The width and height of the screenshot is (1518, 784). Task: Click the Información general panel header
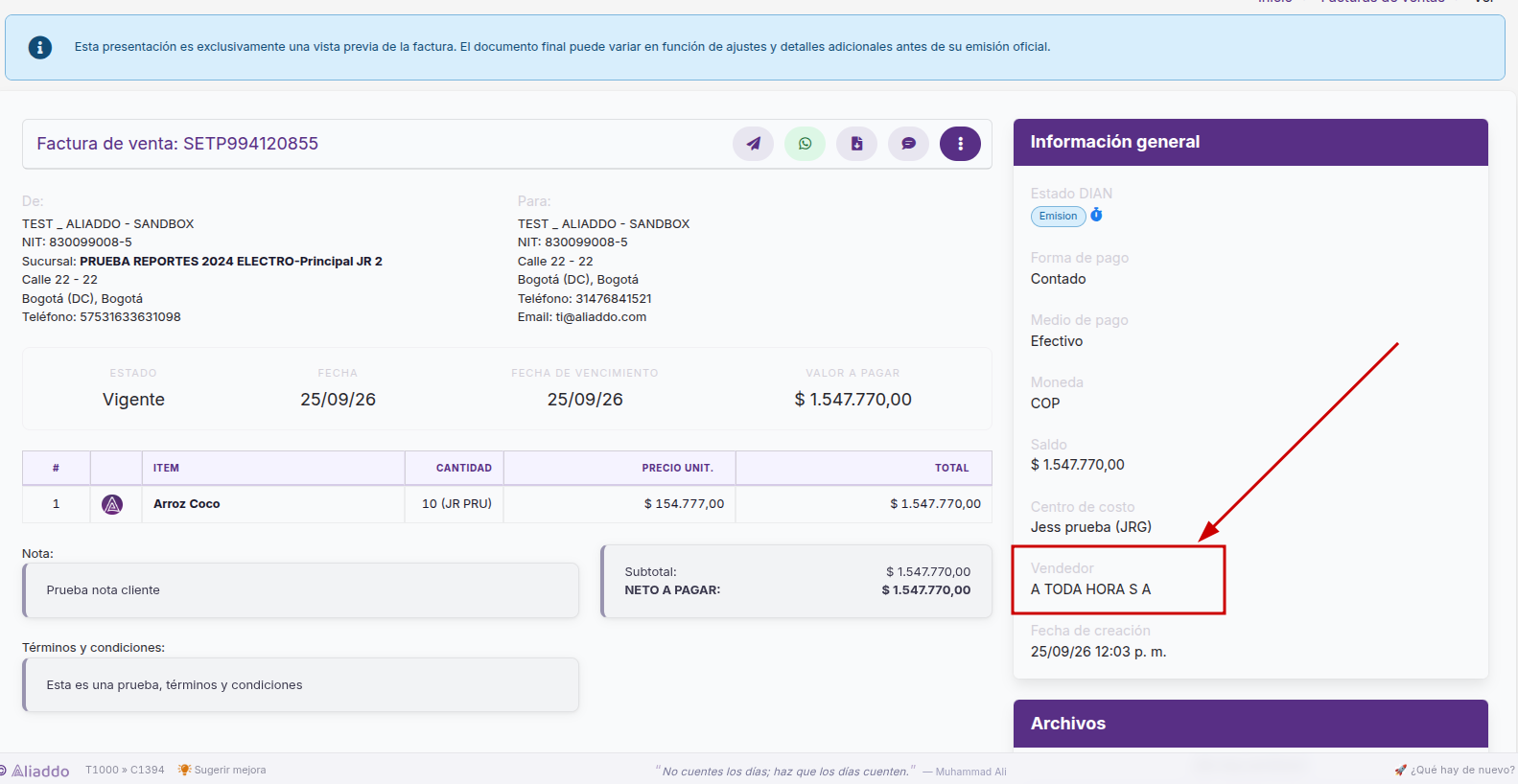(1250, 142)
